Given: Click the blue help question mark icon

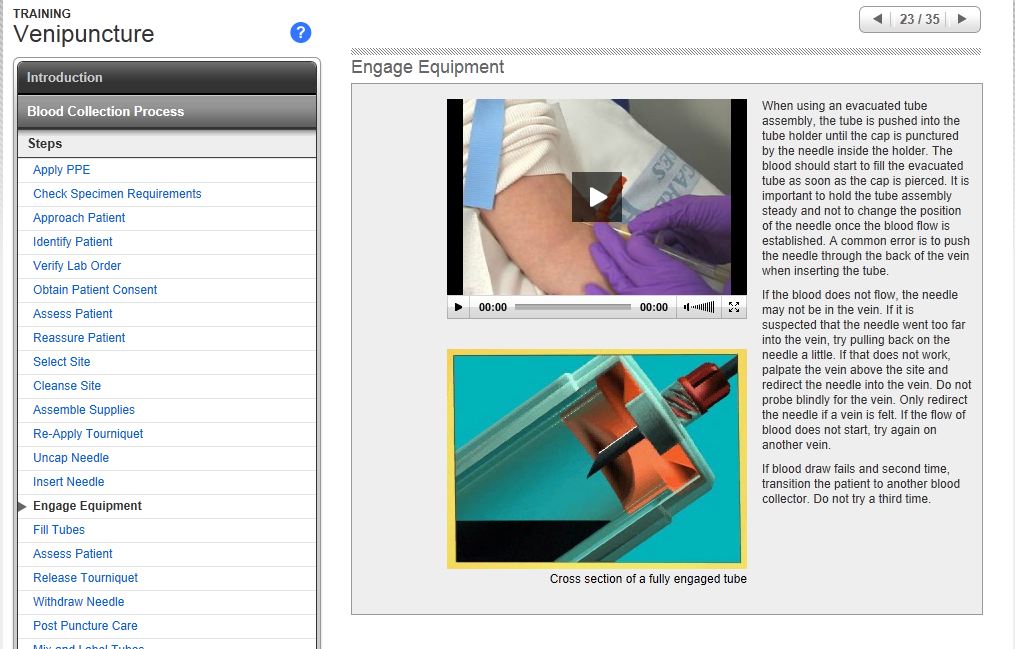Looking at the screenshot, I should pyautogui.click(x=300, y=33).
